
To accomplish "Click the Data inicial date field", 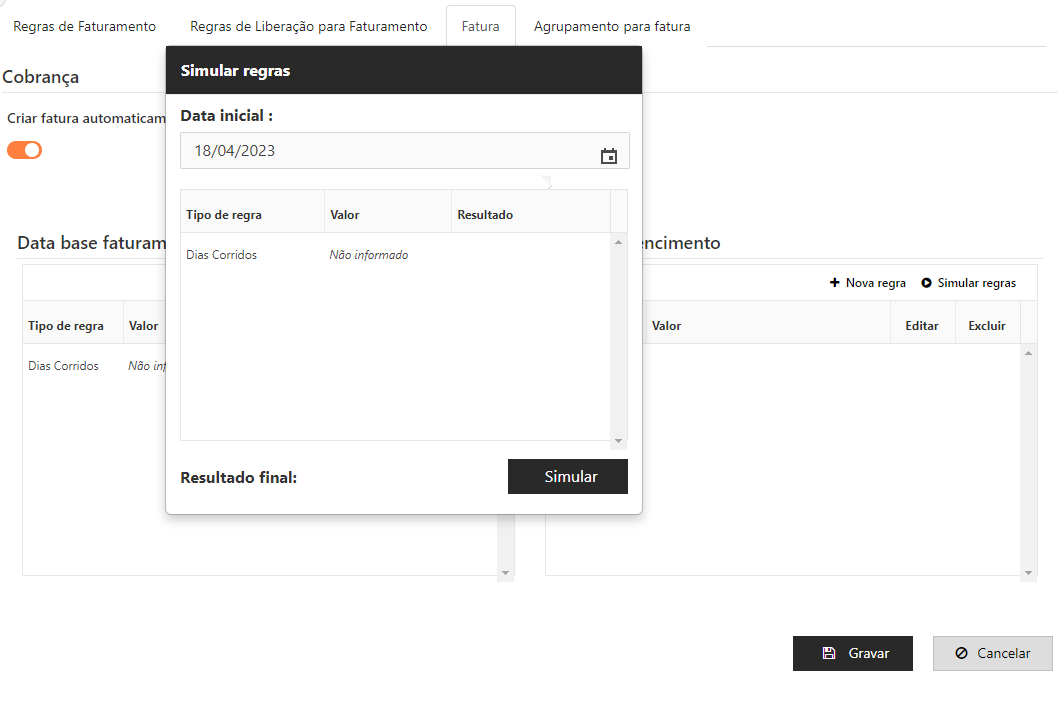I will 390,151.
